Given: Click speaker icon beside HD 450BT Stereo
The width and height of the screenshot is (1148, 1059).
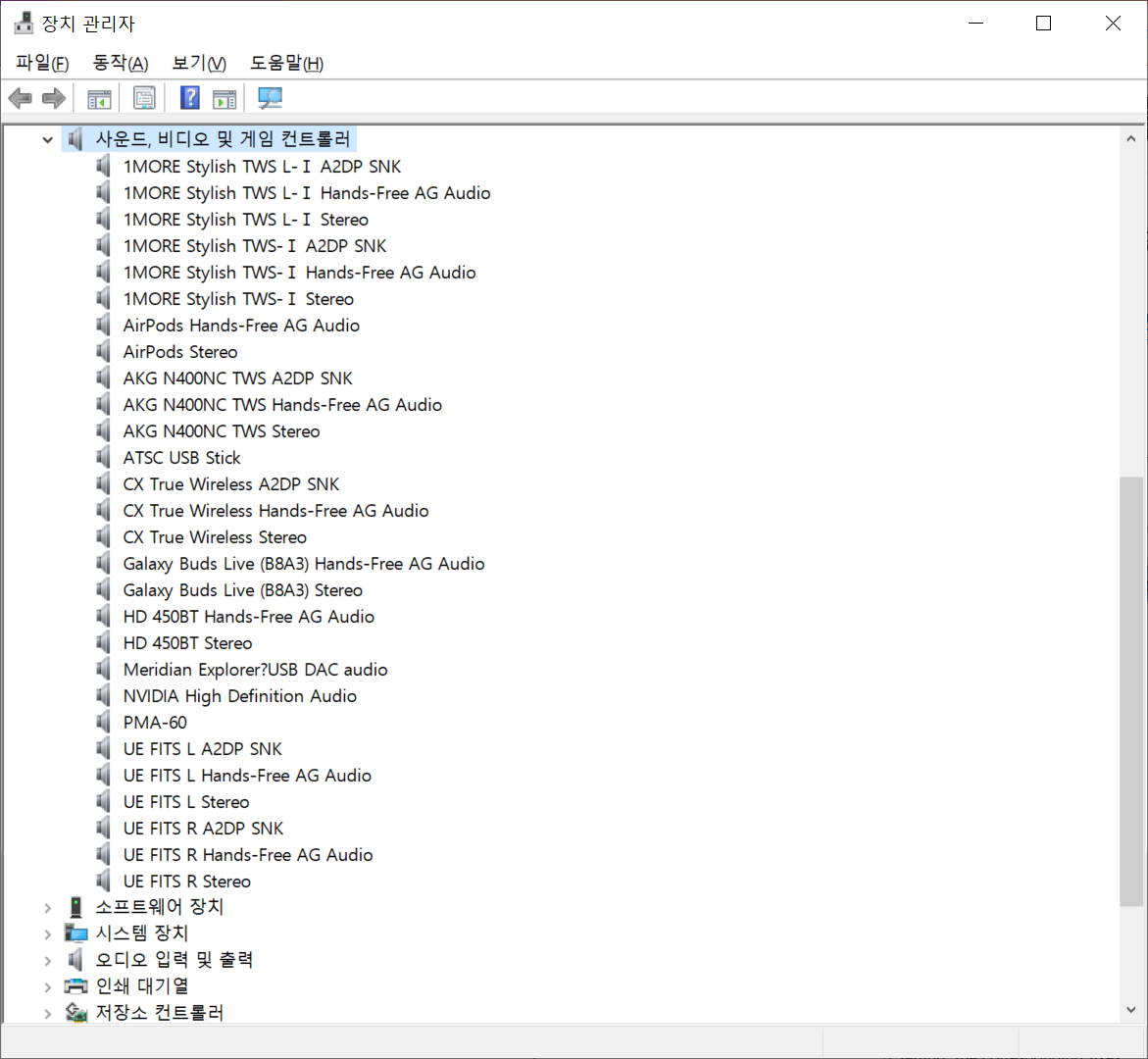Looking at the screenshot, I should tap(103, 643).
